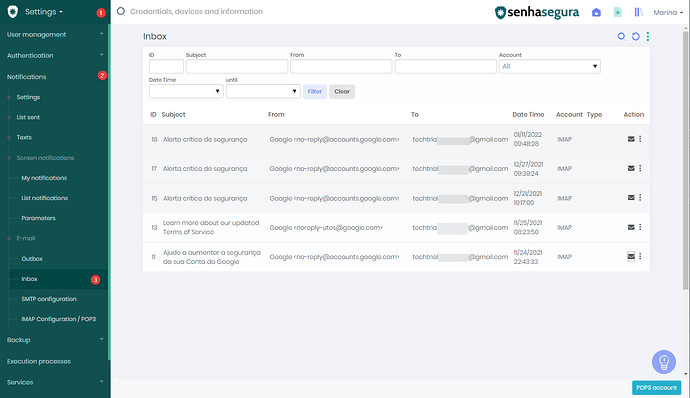Open Execution processes in the sidebar

click(x=39, y=361)
